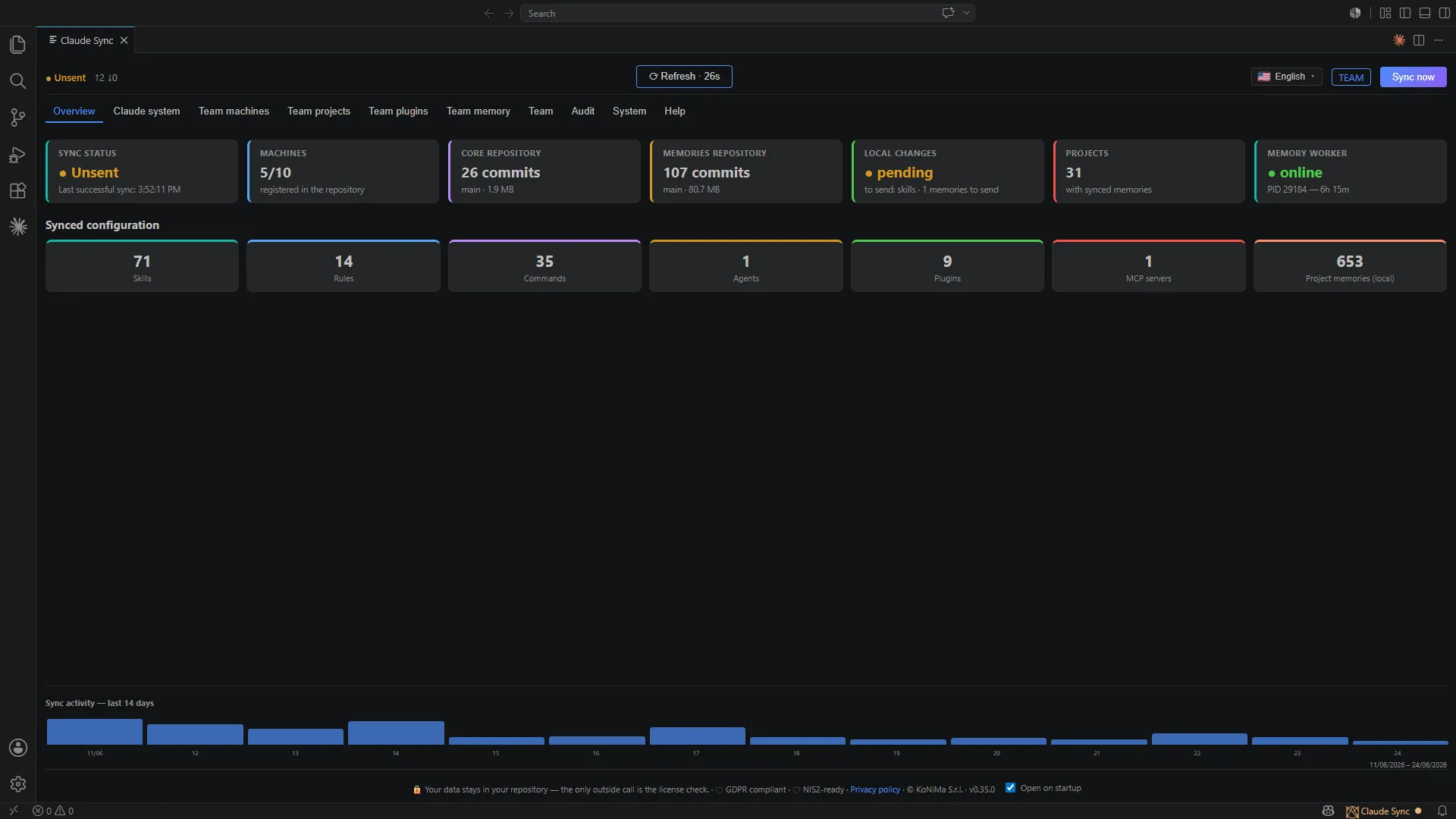The width and height of the screenshot is (1456, 819).
Task: Click the Core Repository card
Action: click(x=544, y=171)
